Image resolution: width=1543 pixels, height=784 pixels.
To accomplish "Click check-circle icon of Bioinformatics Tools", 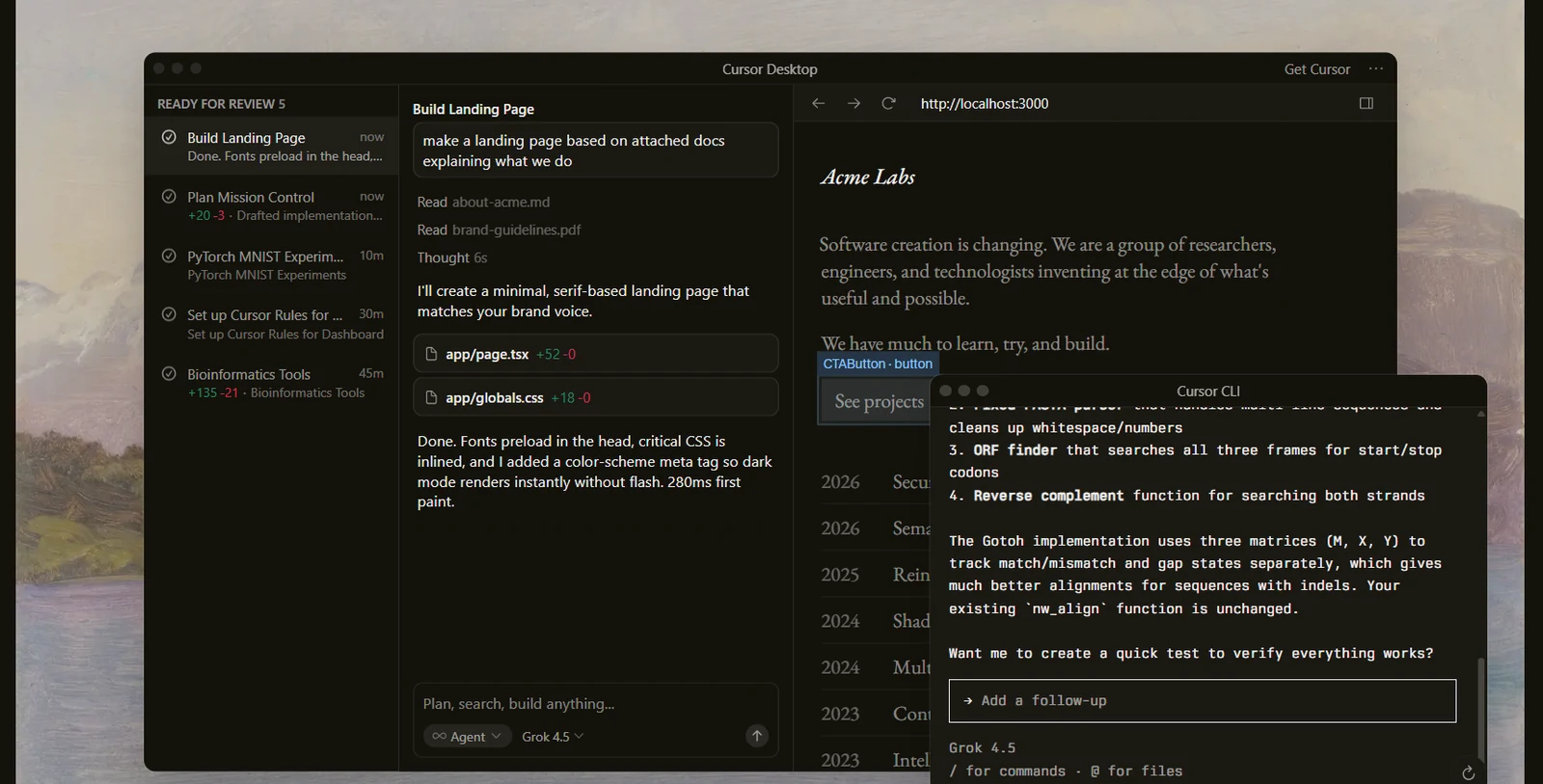I will pyautogui.click(x=169, y=373).
